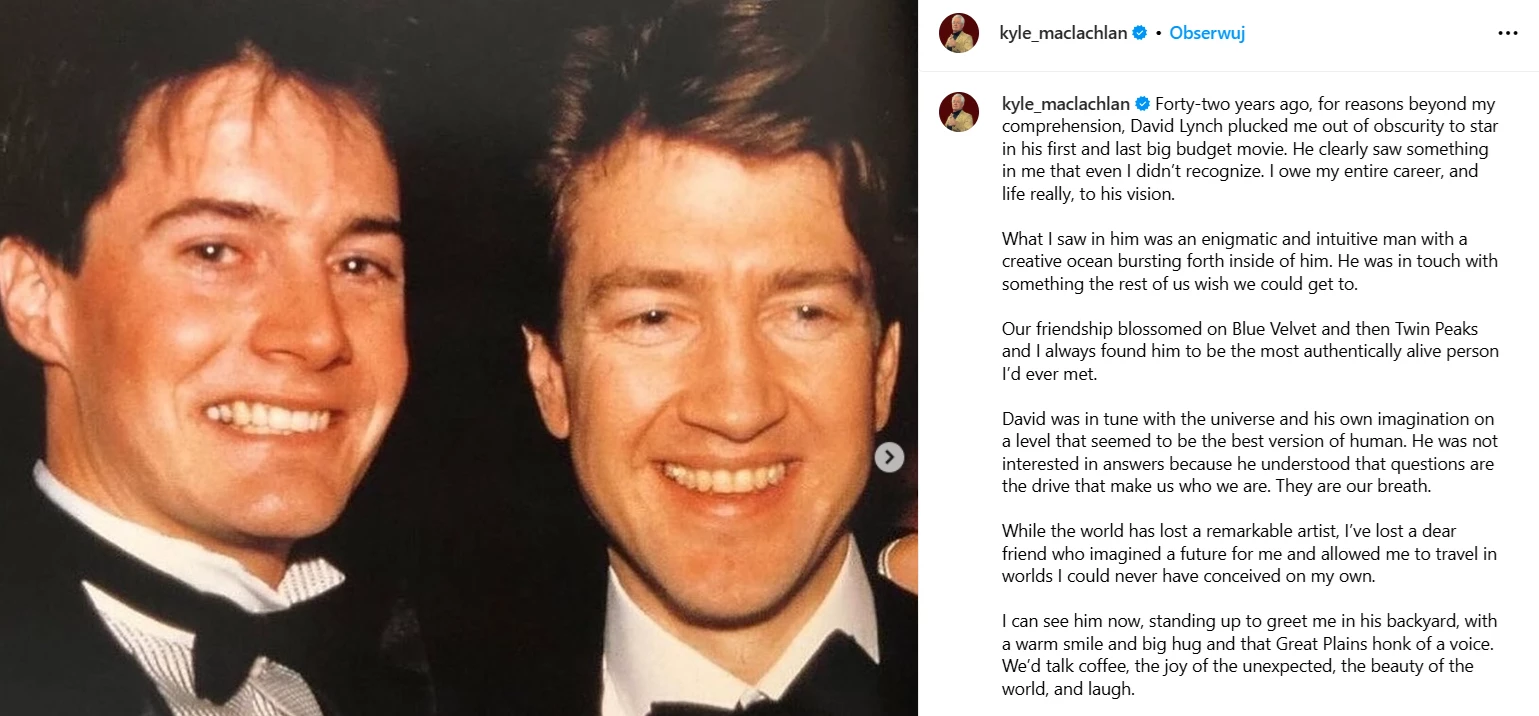
Task: Go to the next photo with arrow
Action: click(x=889, y=457)
